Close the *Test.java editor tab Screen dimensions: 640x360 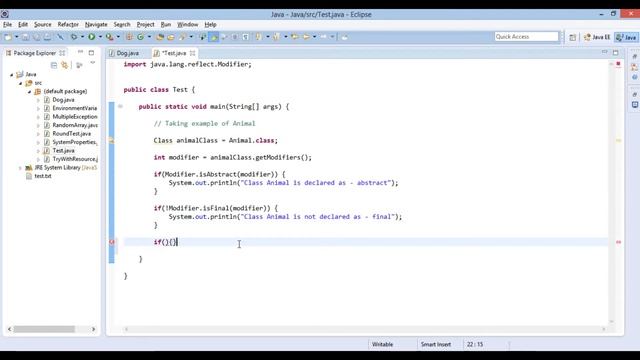[192, 53]
